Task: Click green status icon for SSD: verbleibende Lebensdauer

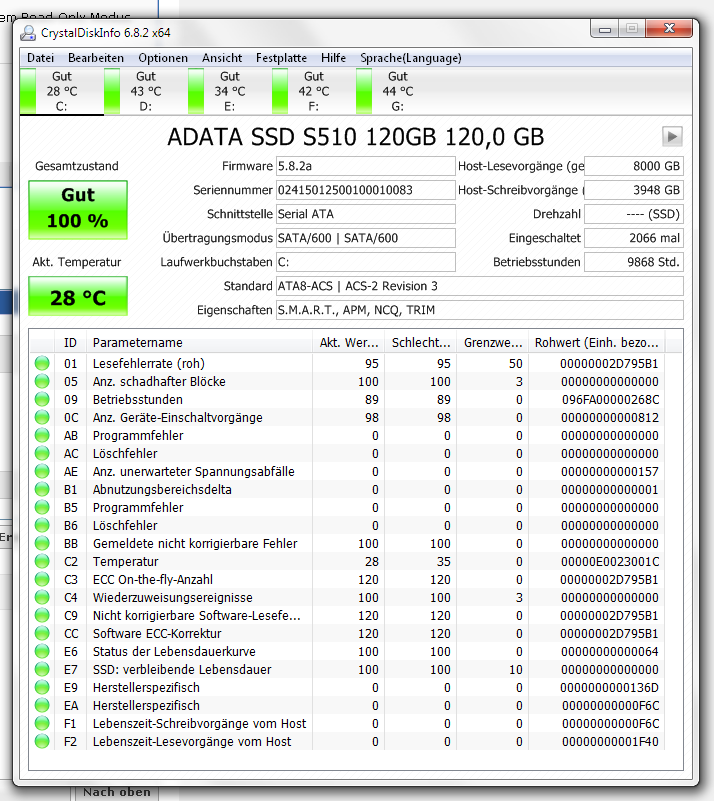Action: tap(42, 669)
